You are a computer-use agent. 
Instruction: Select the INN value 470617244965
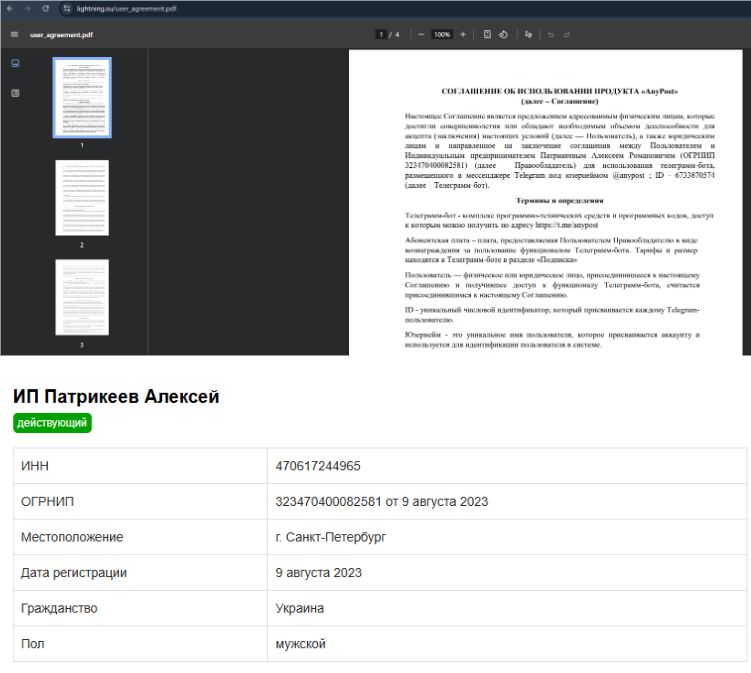(318, 466)
